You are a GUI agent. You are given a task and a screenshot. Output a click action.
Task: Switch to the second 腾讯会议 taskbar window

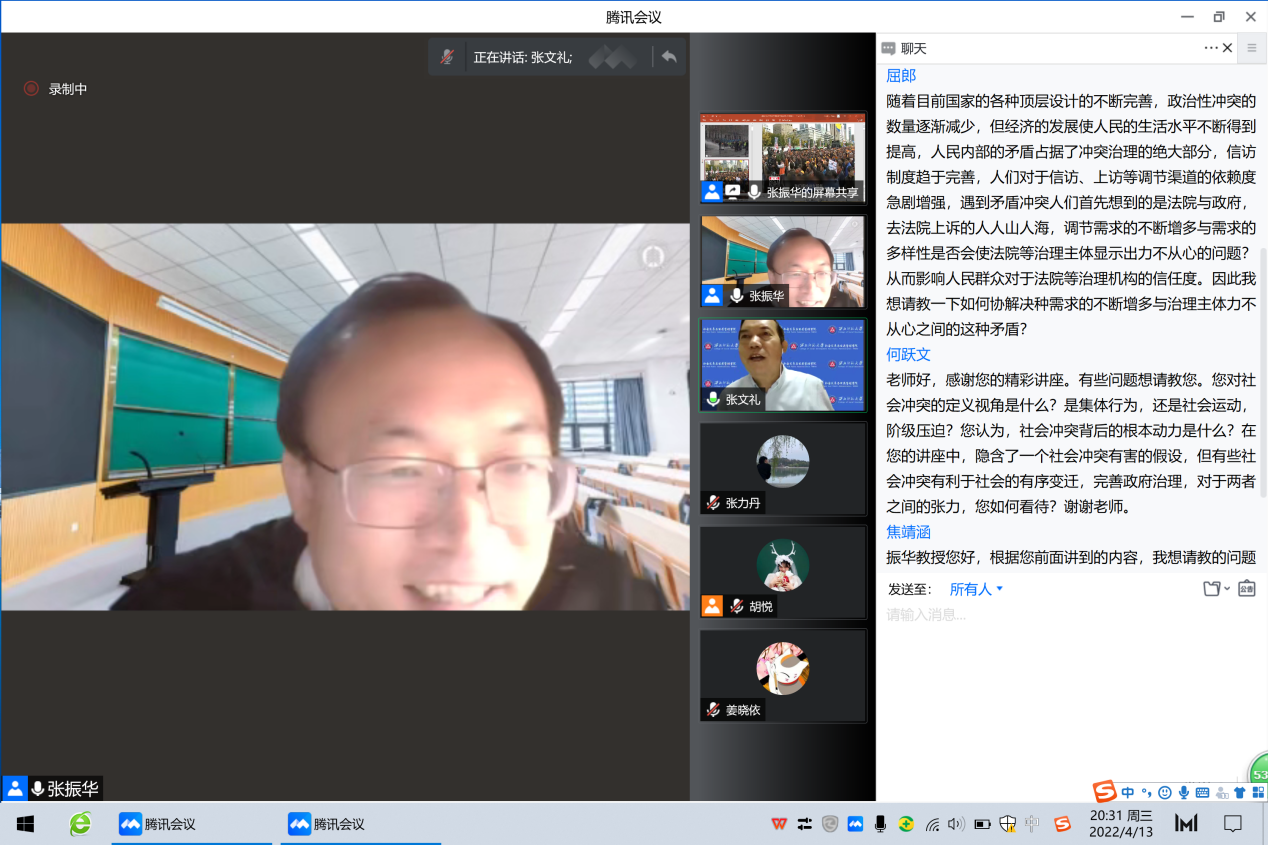(x=327, y=824)
